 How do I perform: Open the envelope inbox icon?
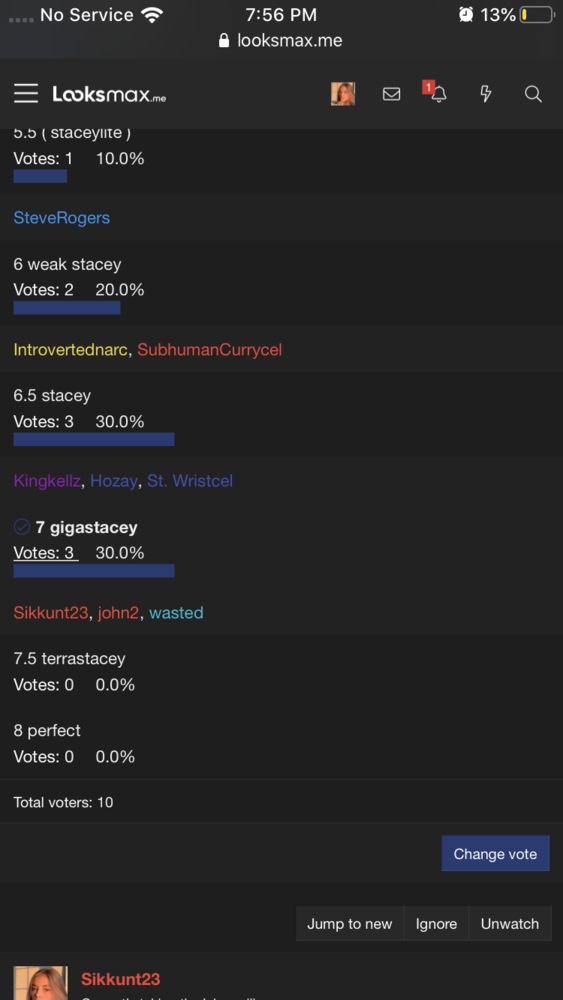click(391, 94)
